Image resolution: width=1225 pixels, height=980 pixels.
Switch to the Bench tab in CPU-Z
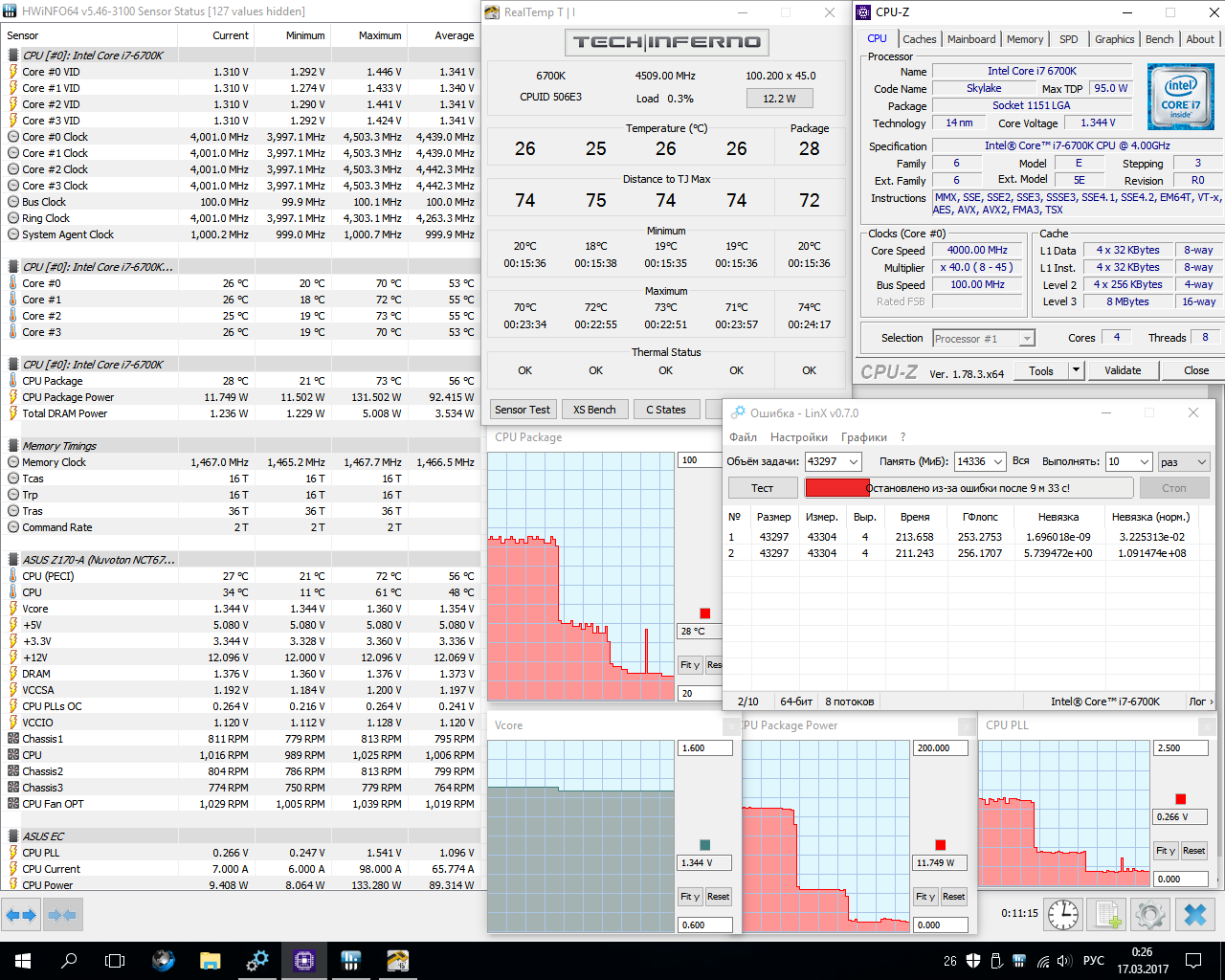(x=1160, y=39)
